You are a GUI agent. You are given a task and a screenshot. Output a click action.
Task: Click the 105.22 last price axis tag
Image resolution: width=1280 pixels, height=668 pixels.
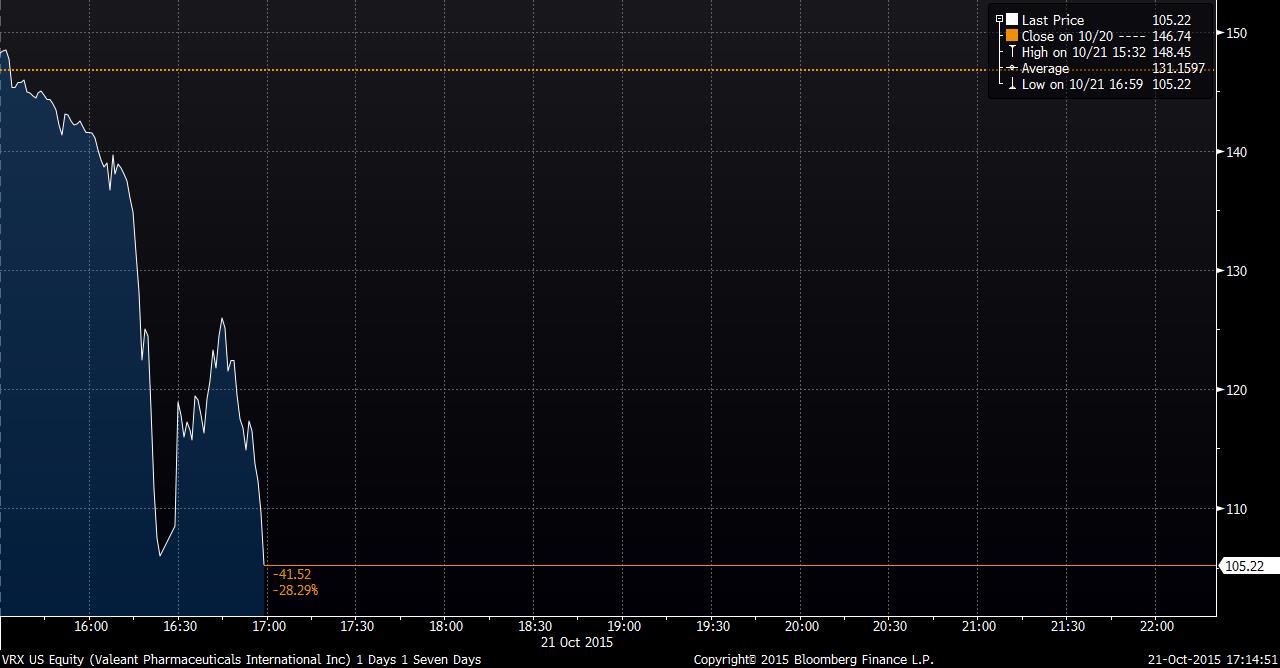tap(1244, 566)
